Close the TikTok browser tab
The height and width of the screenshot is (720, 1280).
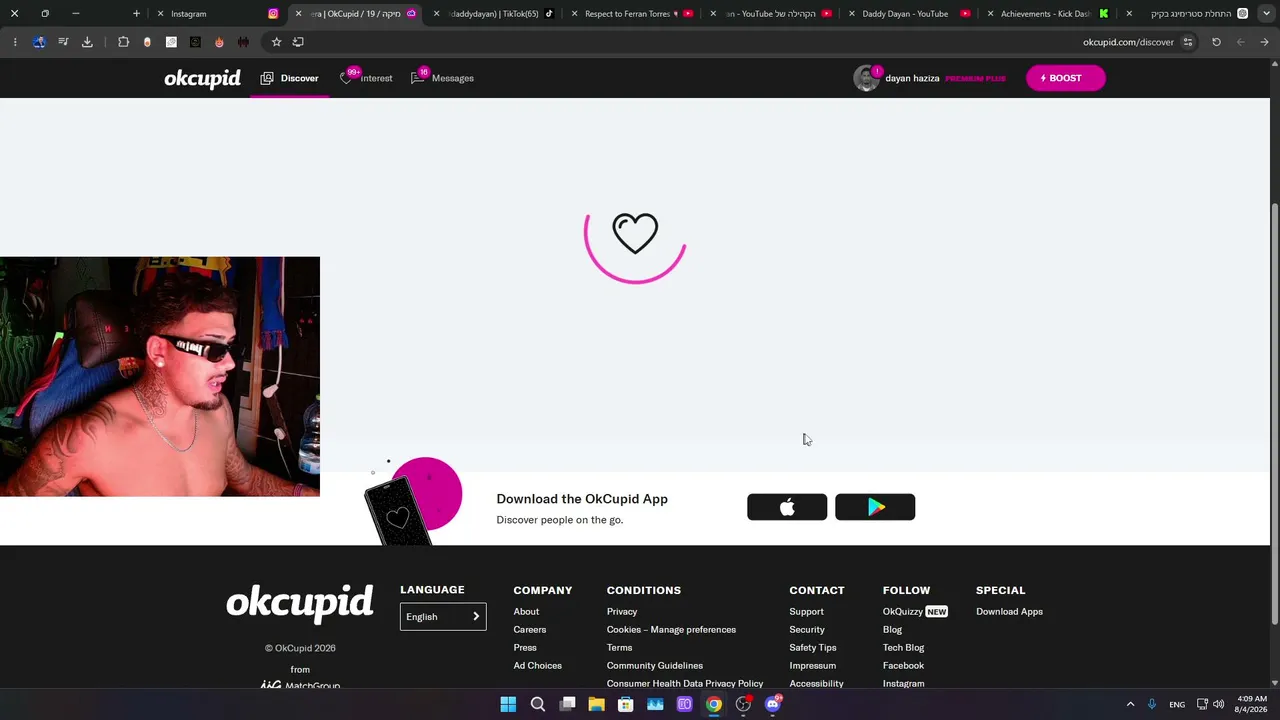(436, 14)
